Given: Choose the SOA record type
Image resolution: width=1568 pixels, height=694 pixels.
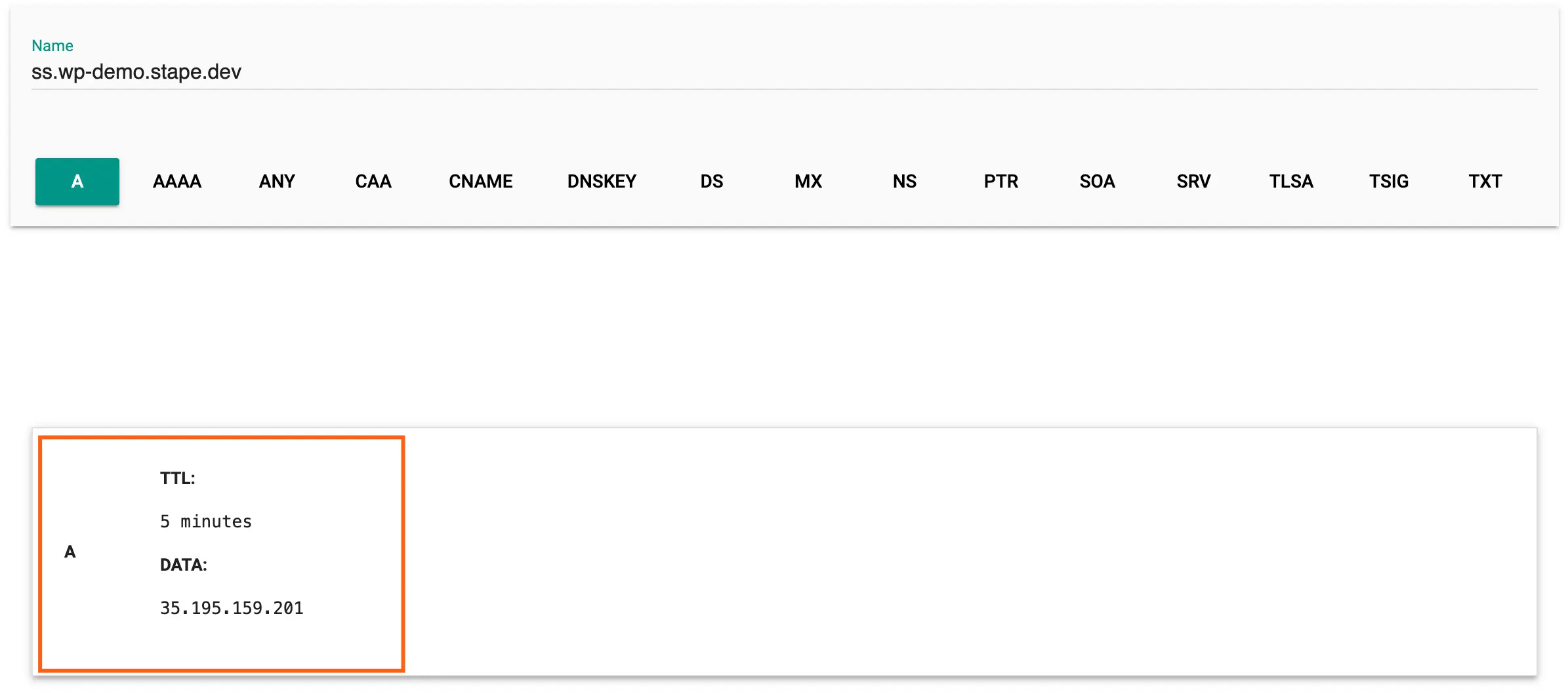Looking at the screenshot, I should (1098, 182).
